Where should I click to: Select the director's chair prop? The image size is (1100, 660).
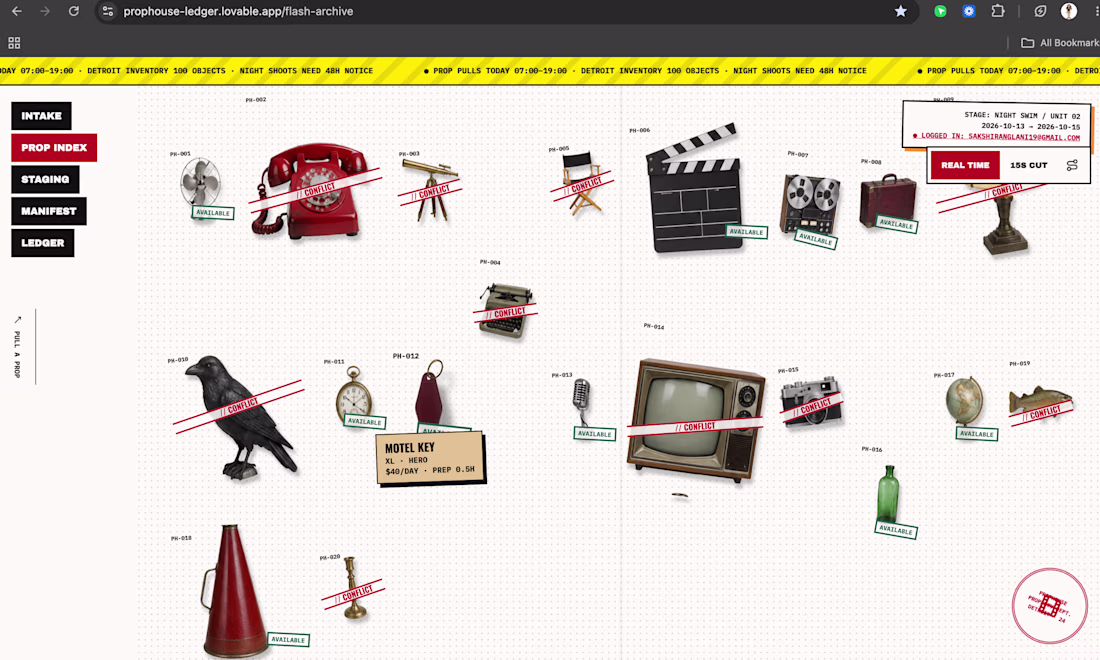[582, 182]
